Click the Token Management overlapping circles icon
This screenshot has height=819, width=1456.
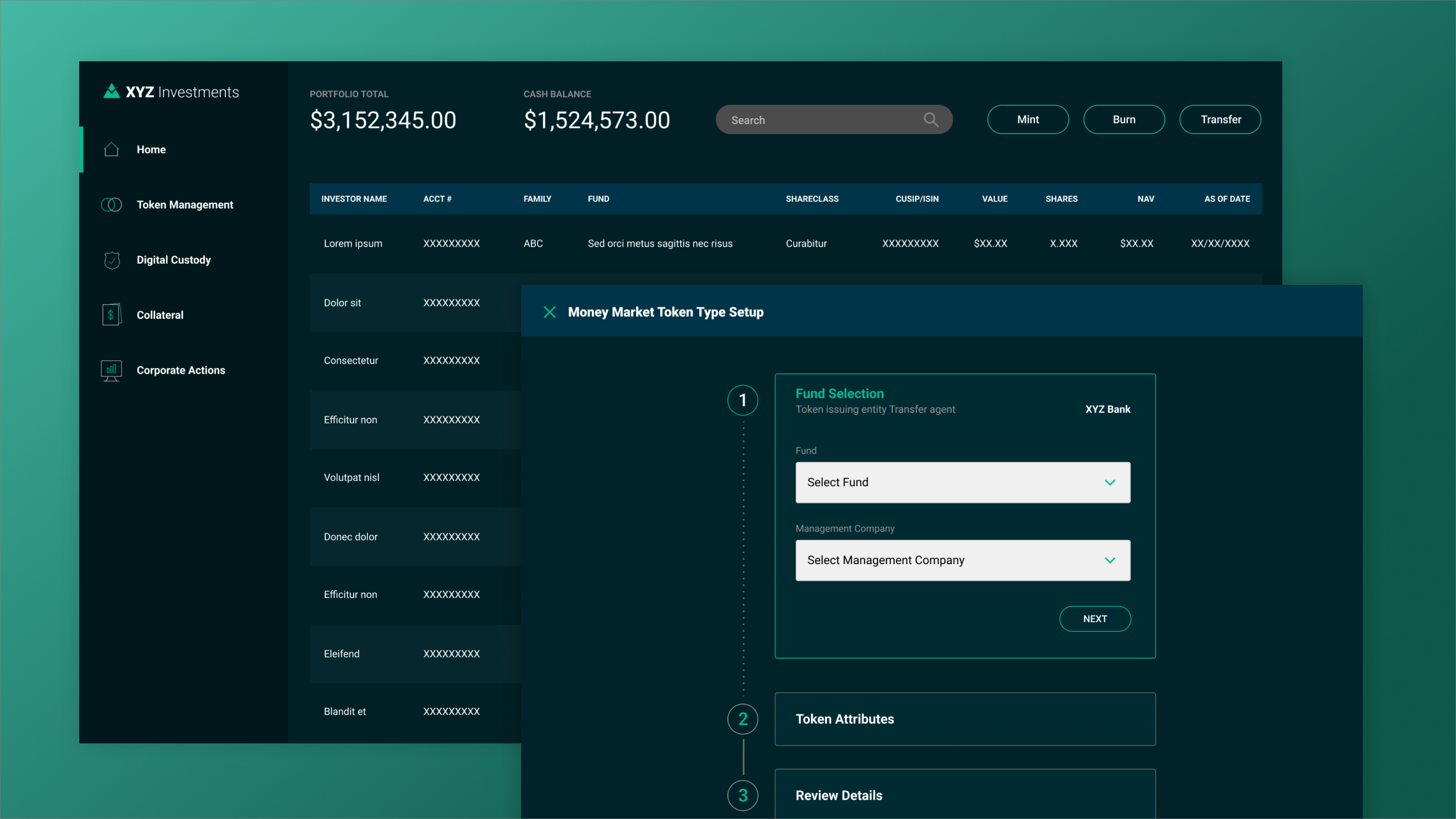[x=112, y=204]
